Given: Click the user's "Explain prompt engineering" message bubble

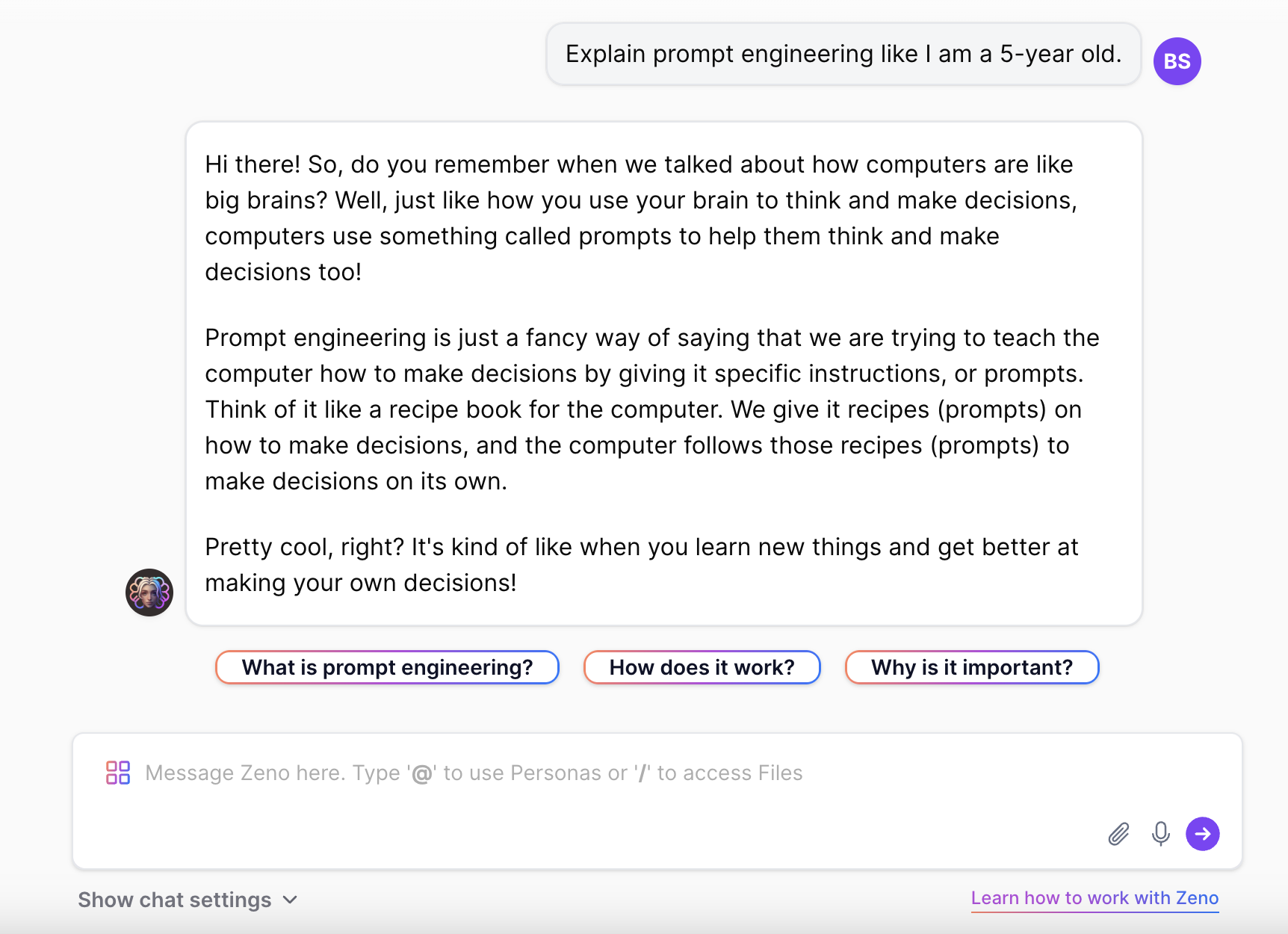Looking at the screenshot, I should [x=843, y=54].
